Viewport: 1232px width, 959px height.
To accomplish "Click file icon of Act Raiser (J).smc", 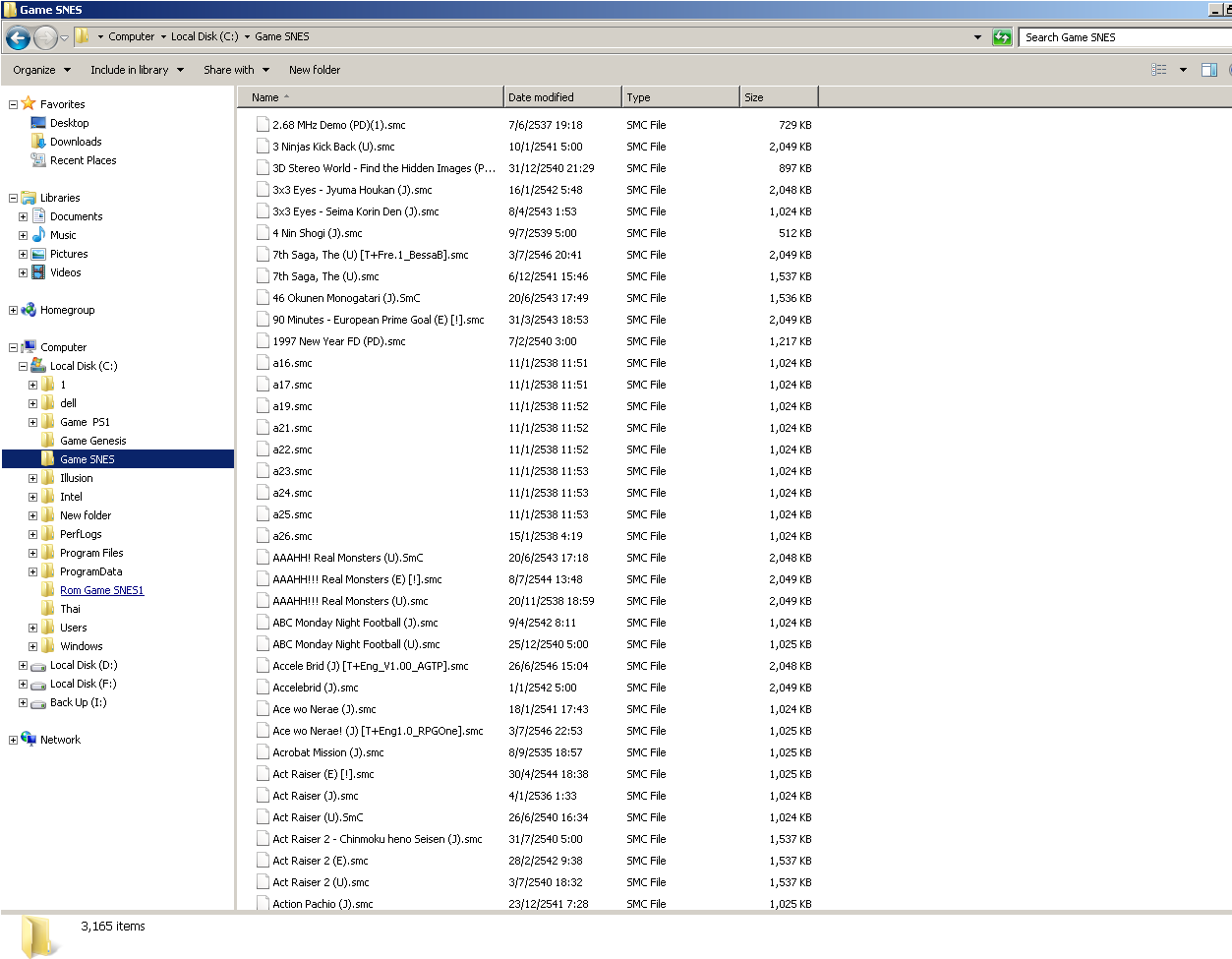I will pyautogui.click(x=263, y=795).
